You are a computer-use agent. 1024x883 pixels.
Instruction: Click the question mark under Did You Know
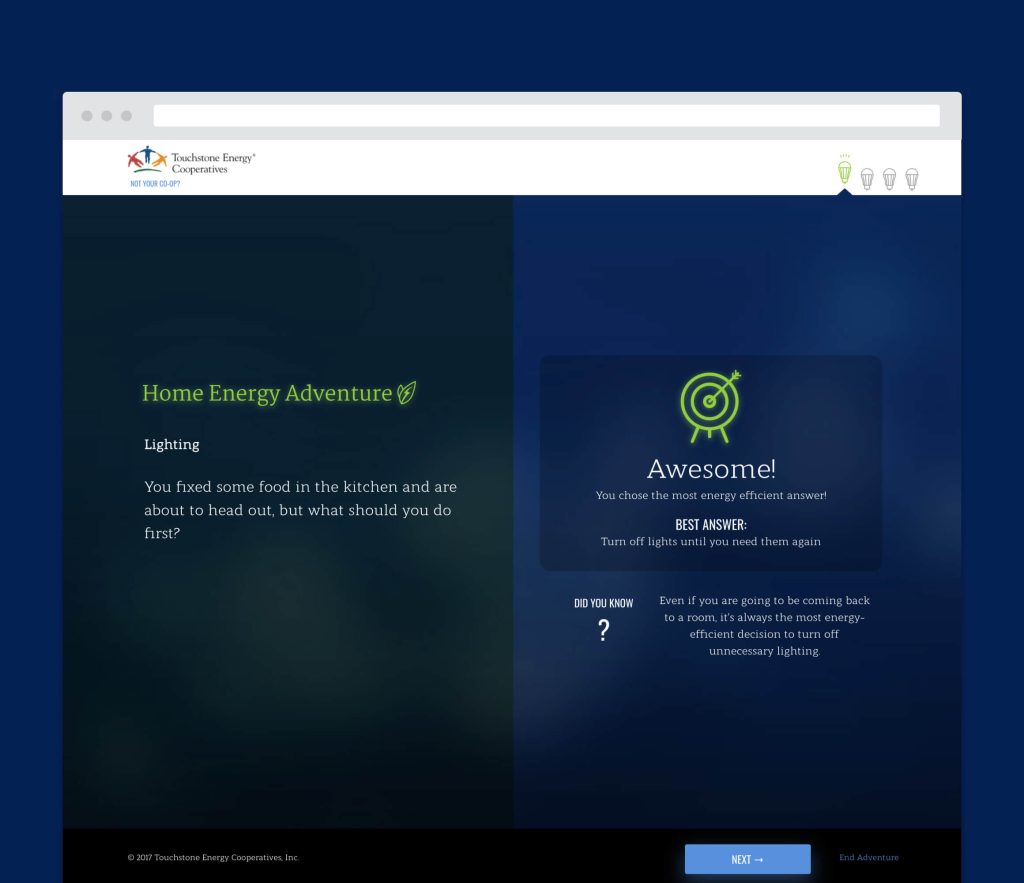tap(603, 631)
